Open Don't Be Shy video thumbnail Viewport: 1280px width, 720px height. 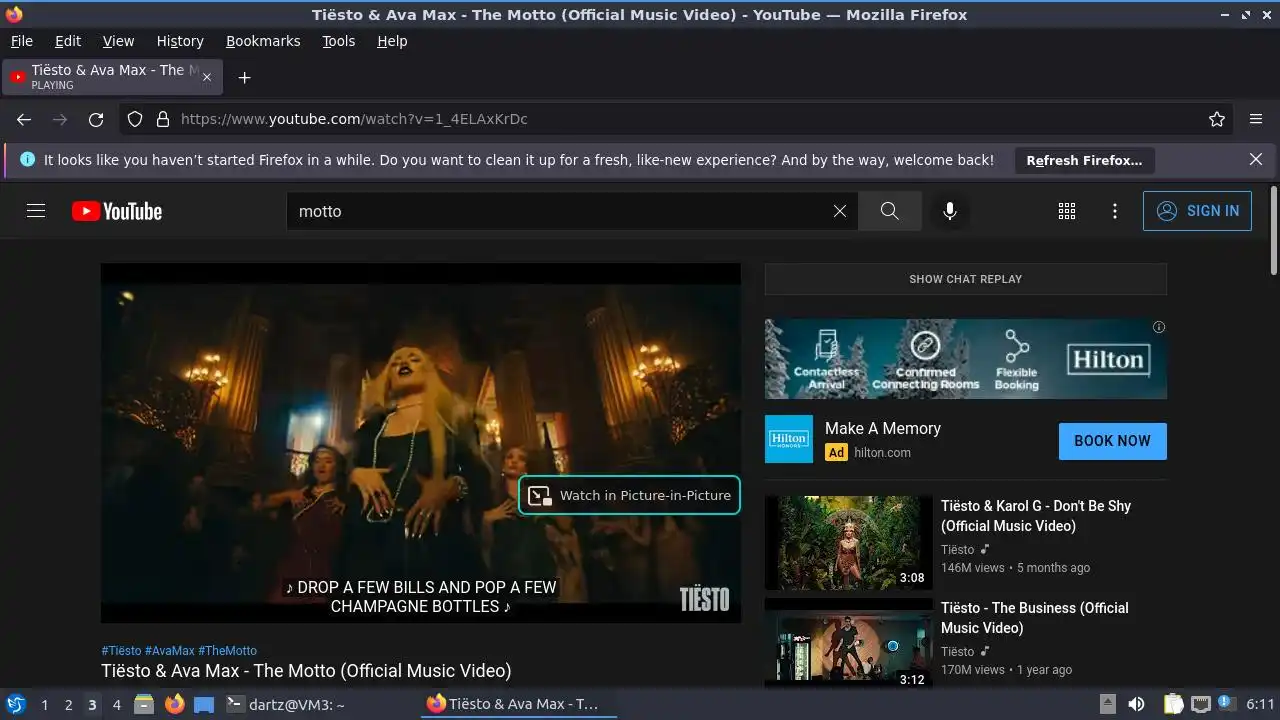(x=848, y=543)
